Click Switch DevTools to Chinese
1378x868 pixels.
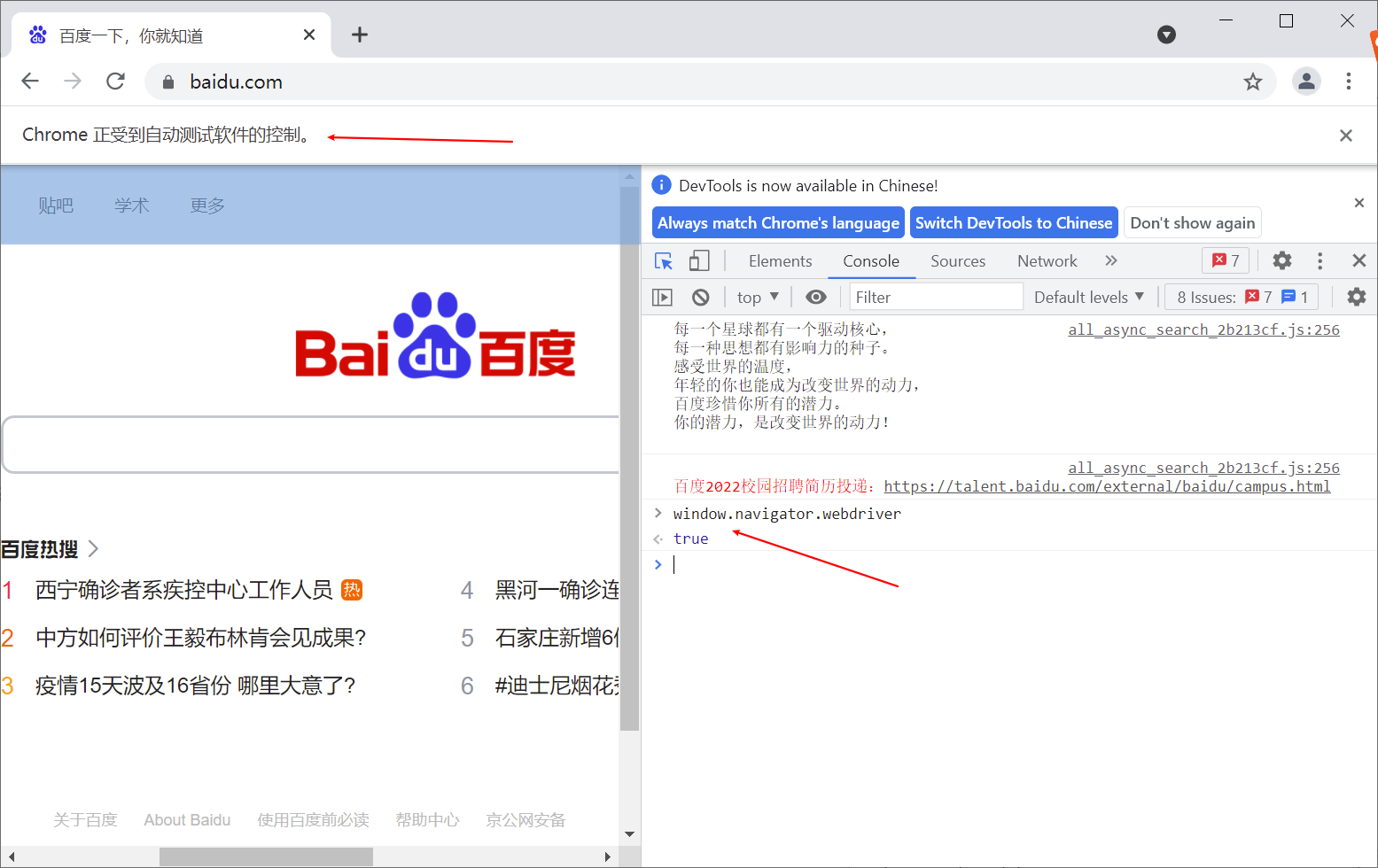[1014, 223]
